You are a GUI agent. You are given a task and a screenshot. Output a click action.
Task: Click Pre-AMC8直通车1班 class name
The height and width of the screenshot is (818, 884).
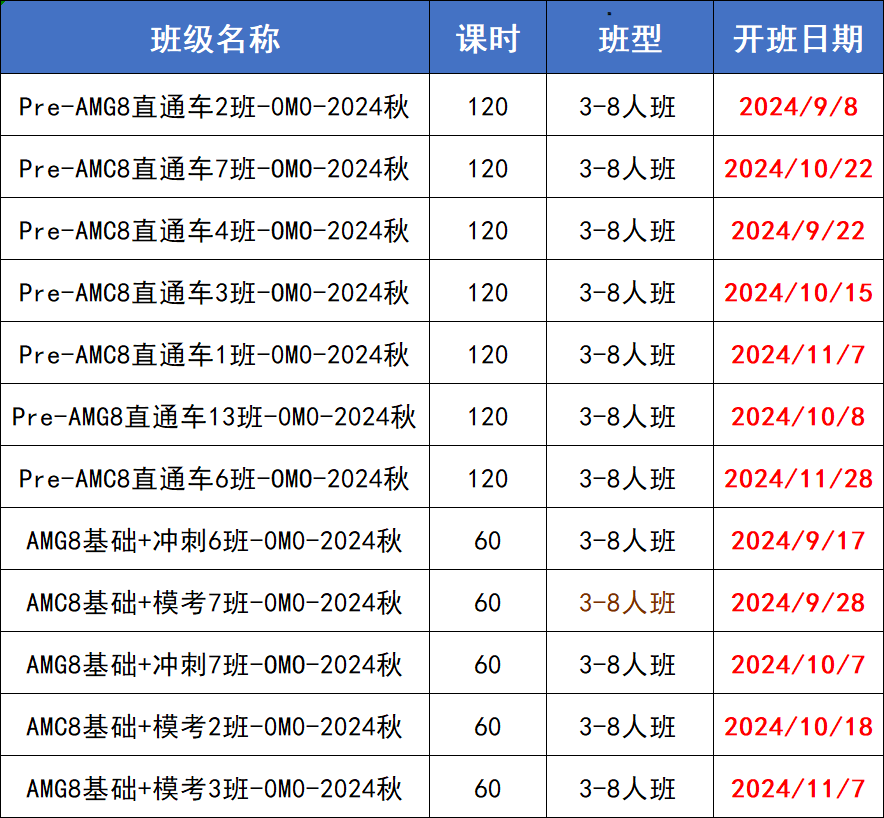(x=214, y=355)
